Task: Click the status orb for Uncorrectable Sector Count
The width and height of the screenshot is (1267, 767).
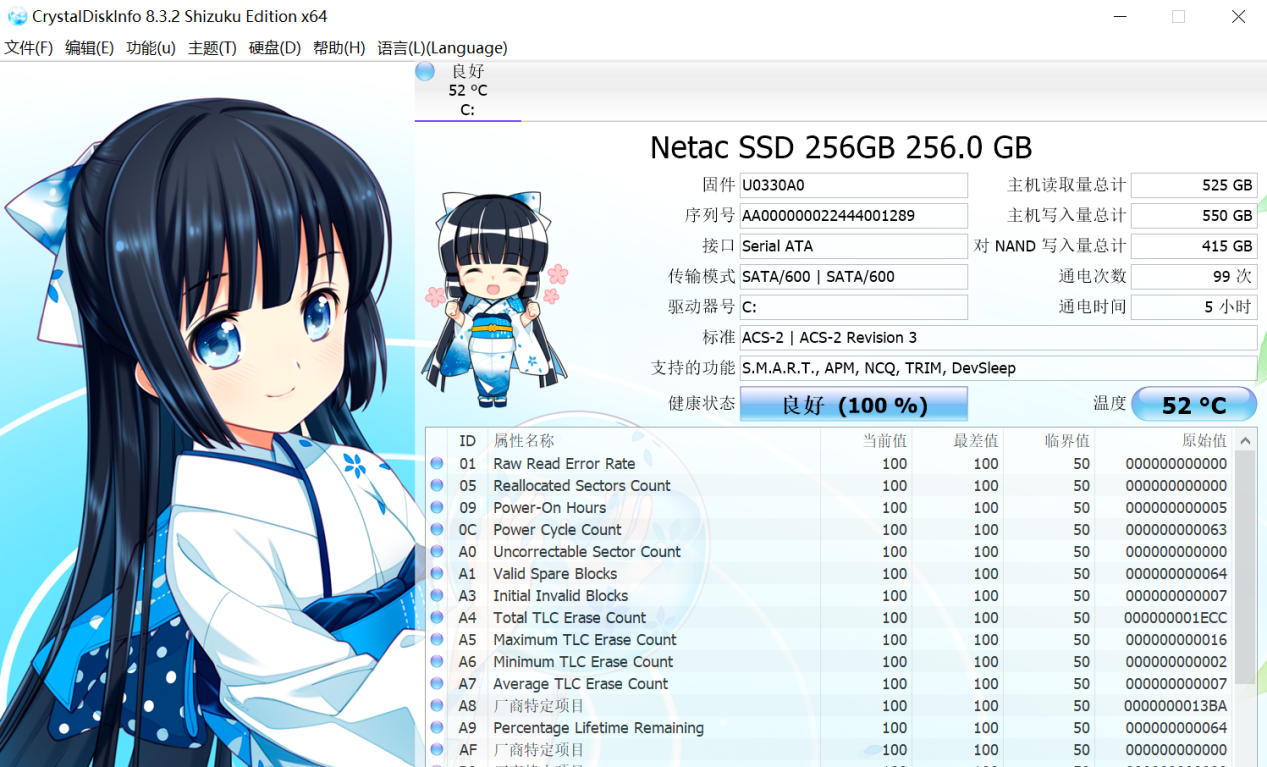Action: (x=437, y=551)
